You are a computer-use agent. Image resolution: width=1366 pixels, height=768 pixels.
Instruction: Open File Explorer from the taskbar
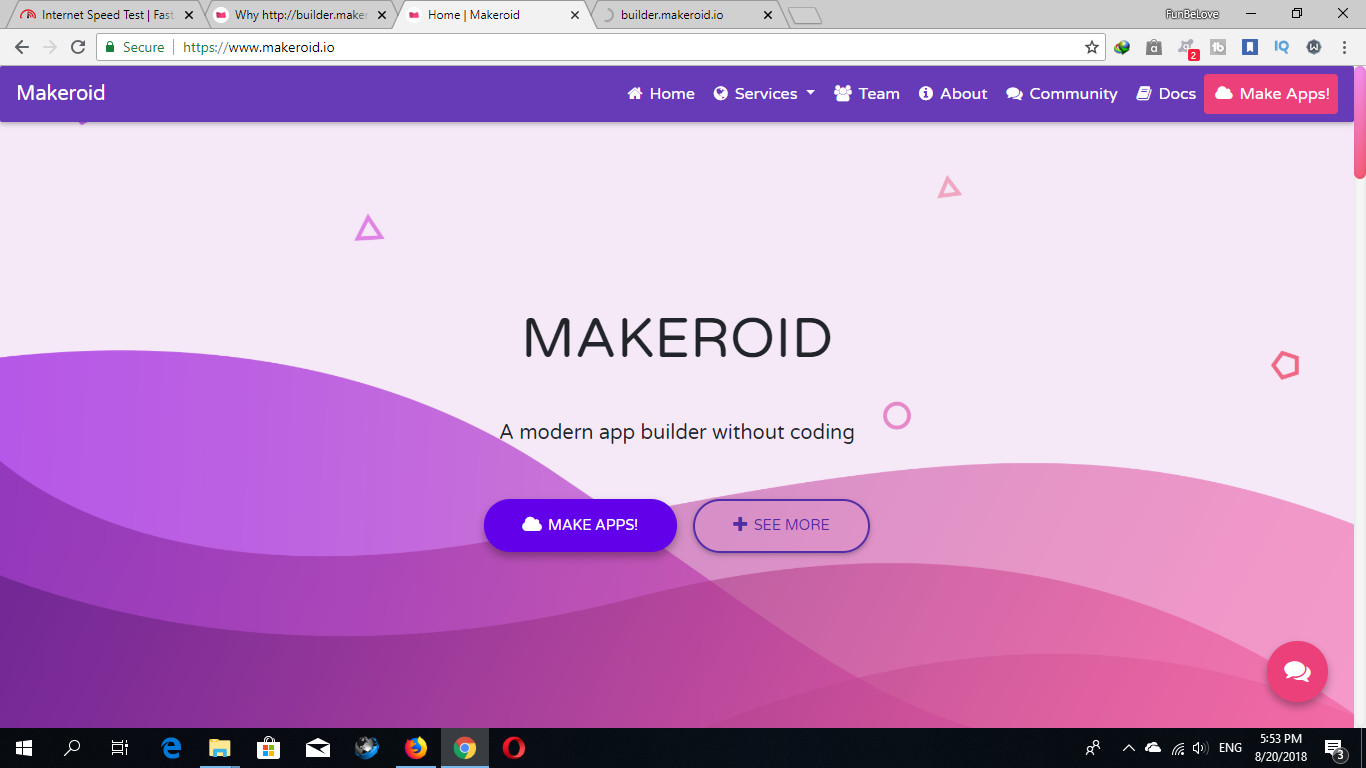tap(219, 748)
